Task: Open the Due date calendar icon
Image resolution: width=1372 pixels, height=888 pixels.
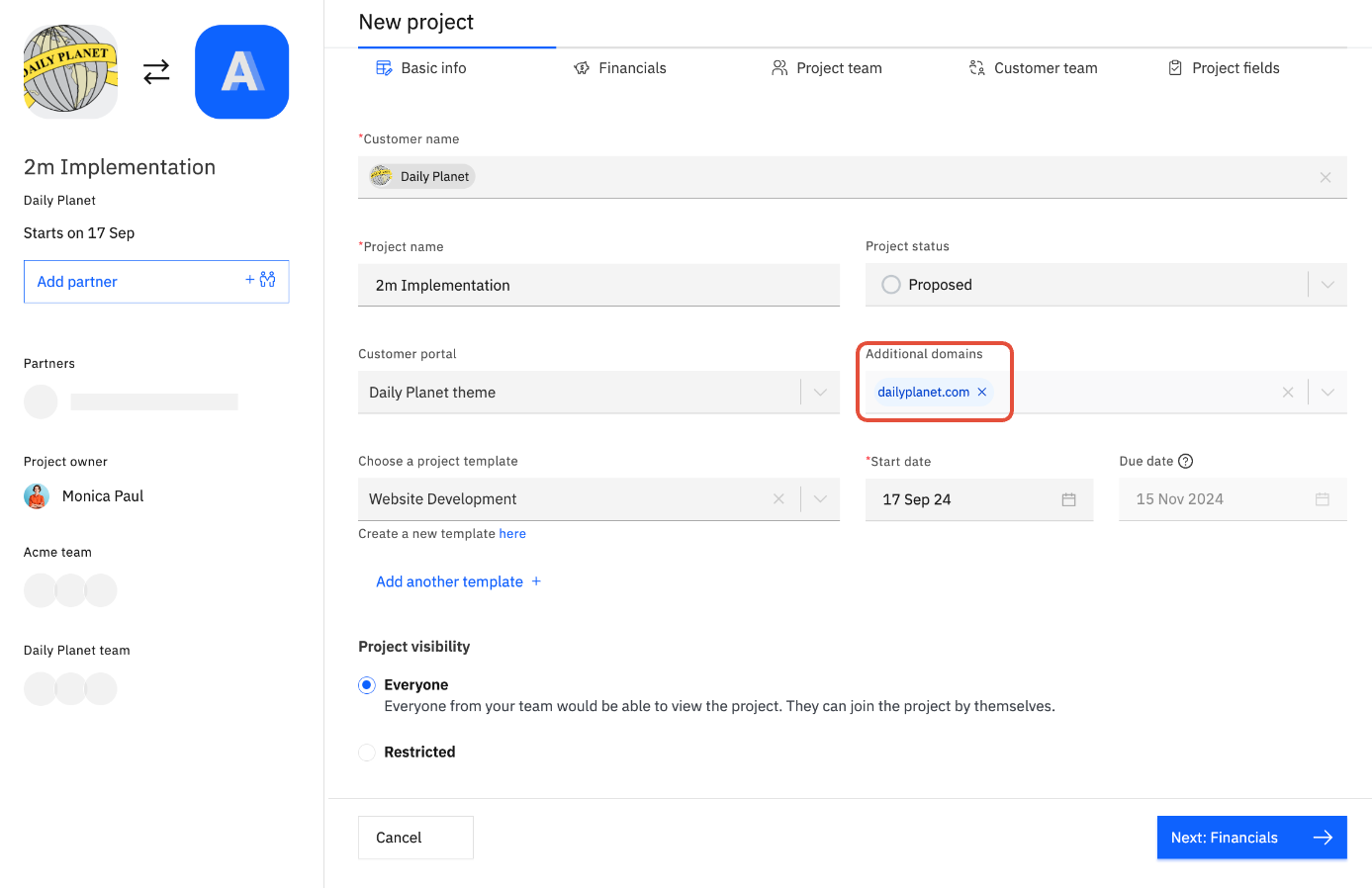Action: [x=1323, y=499]
